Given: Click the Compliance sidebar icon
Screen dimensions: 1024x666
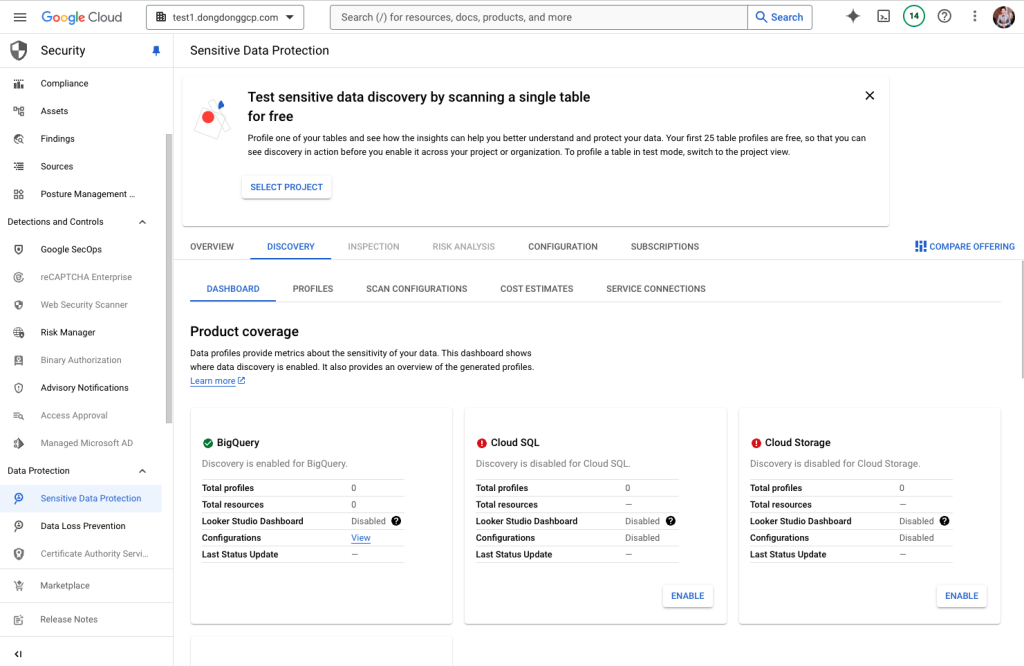Looking at the screenshot, I should point(19,84).
